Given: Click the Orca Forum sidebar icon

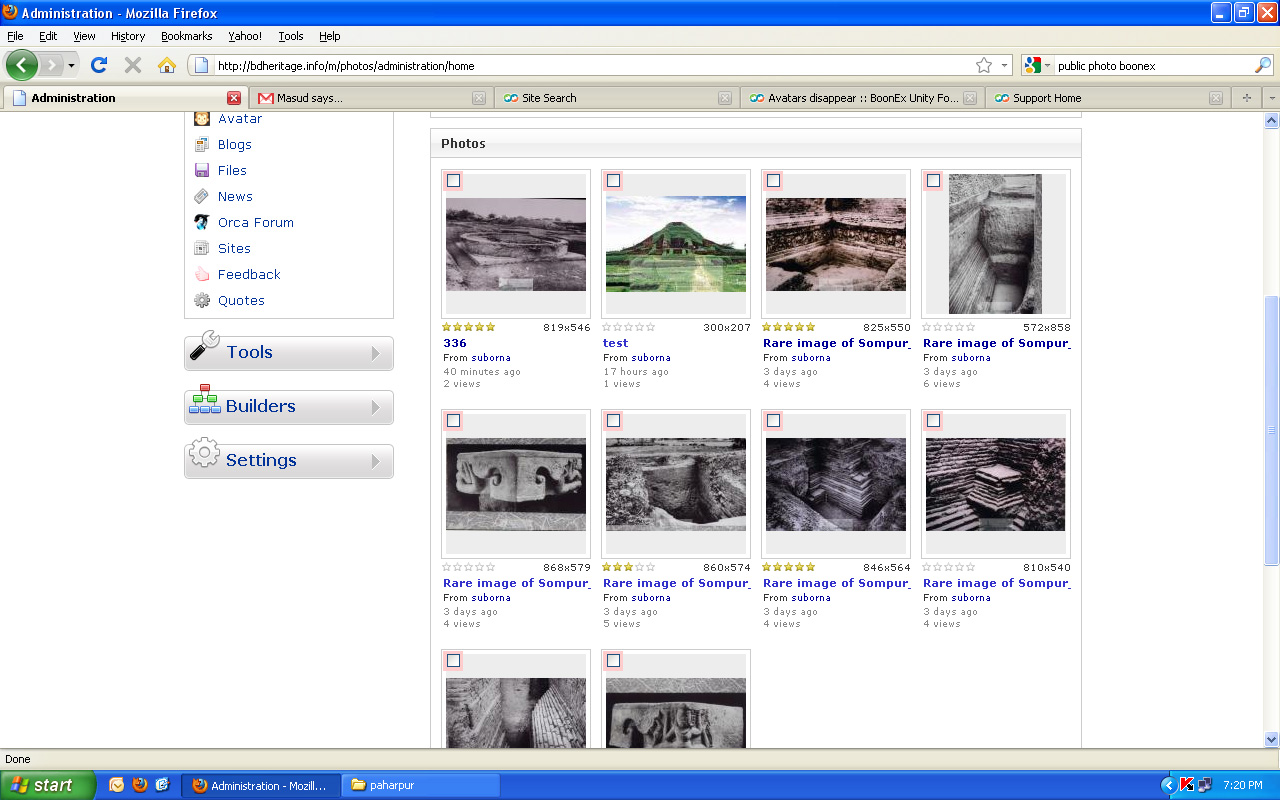Looking at the screenshot, I should [x=202, y=223].
